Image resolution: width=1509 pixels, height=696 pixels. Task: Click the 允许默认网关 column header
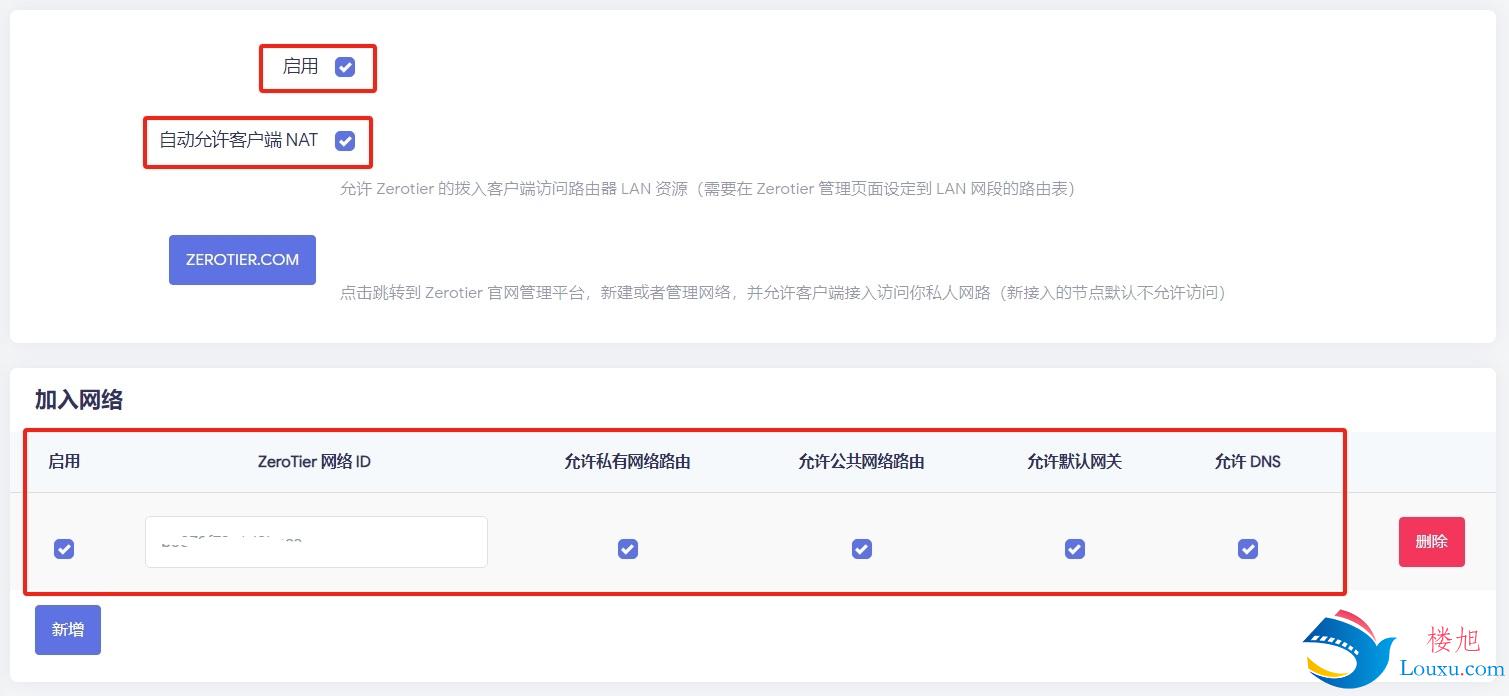pyautogui.click(x=1074, y=462)
